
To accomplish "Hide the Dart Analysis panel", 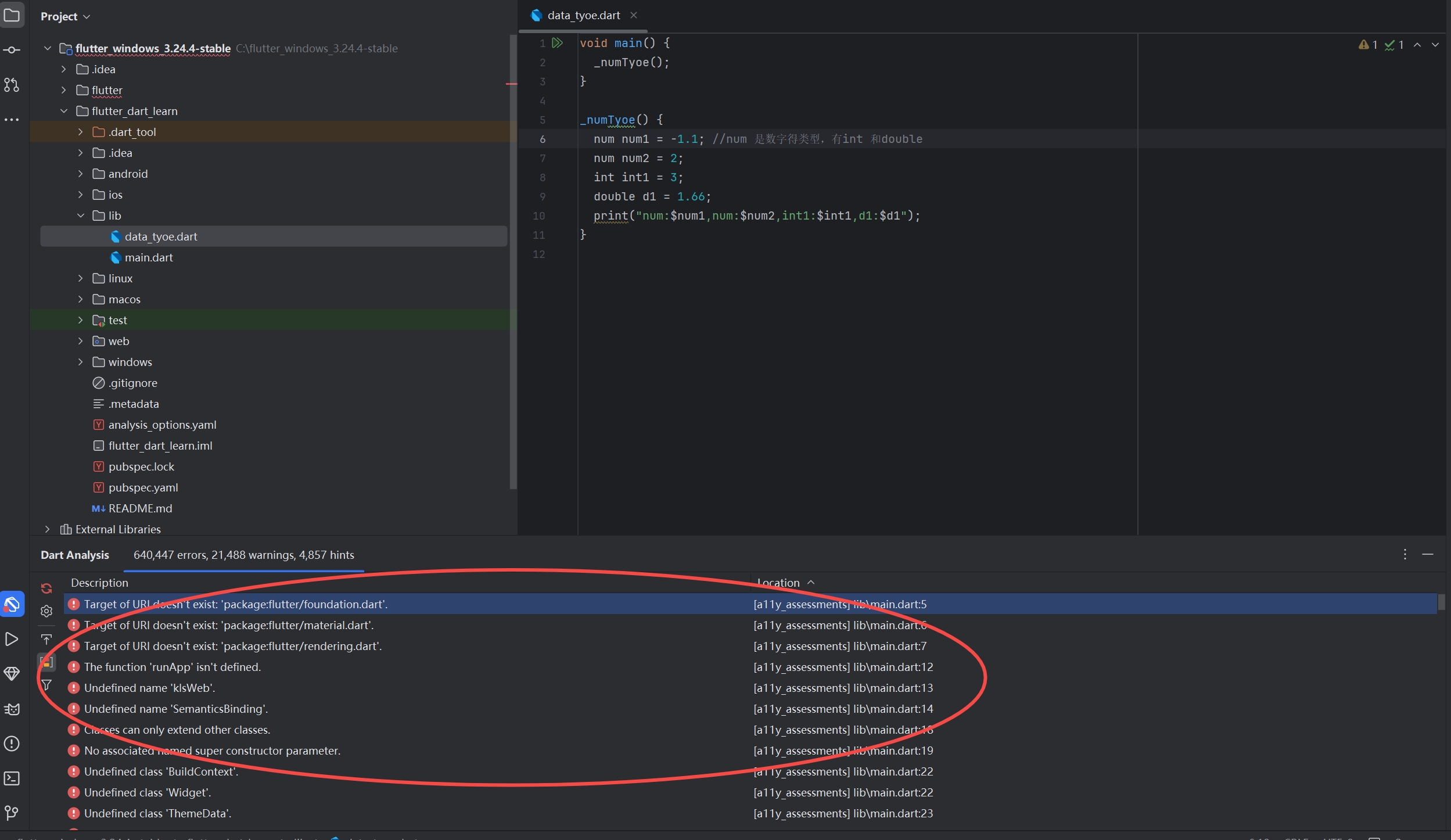I will pyautogui.click(x=1428, y=554).
